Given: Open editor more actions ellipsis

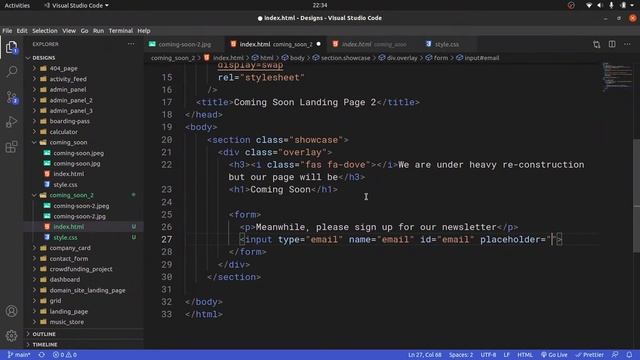Looking at the screenshot, I should point(627,44).
